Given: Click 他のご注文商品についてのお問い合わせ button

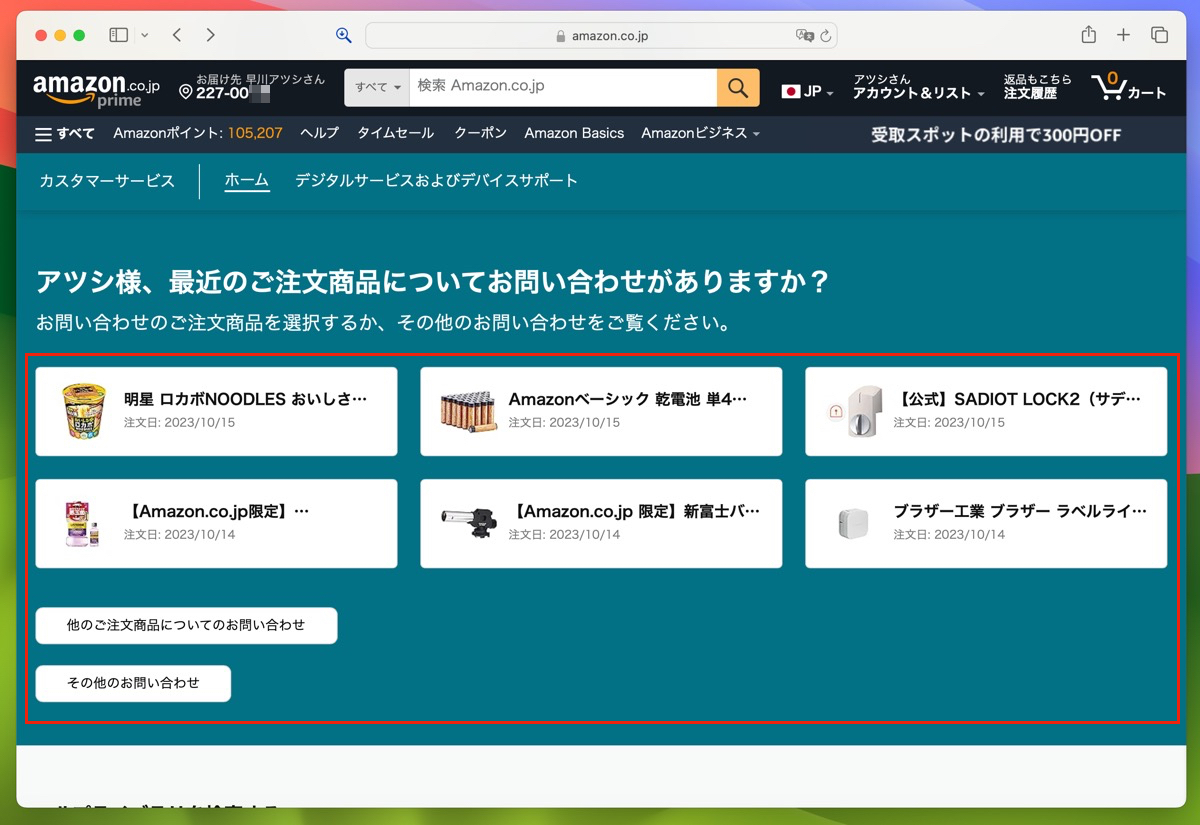Looking at the screenshot, I should click(186, 625).
